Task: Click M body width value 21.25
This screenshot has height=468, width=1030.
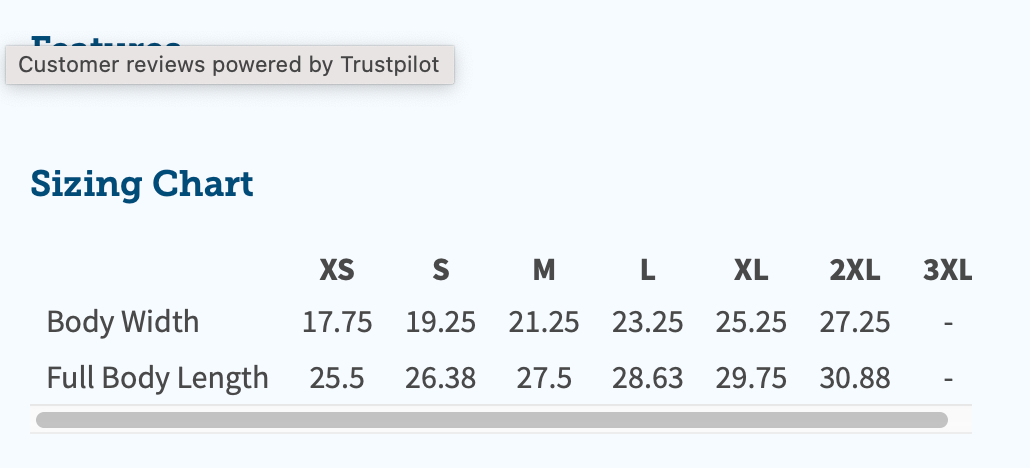Action: click(x=544, y=323)
